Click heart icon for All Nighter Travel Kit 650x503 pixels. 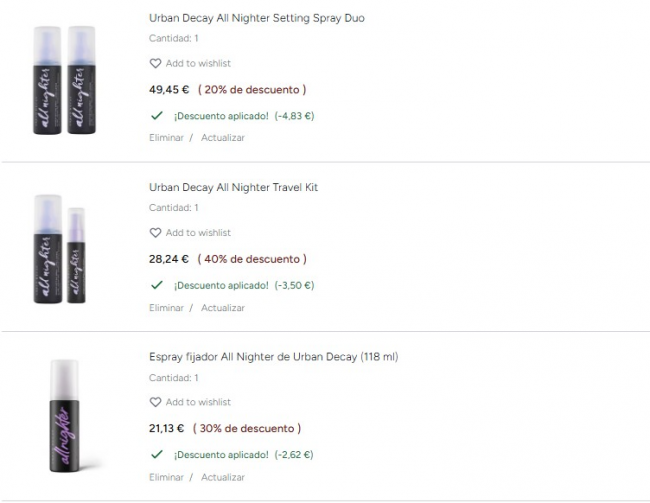(155, 233)
